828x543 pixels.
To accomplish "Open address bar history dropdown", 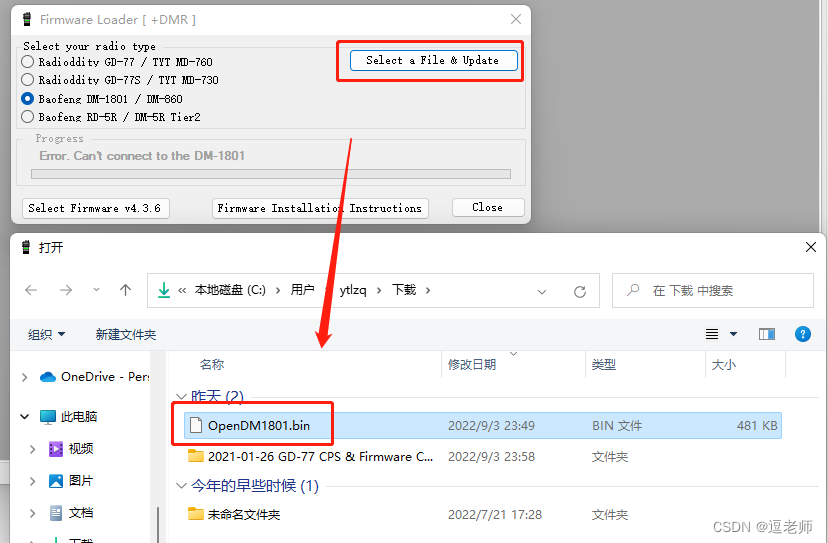I will (x=542, y=291).
